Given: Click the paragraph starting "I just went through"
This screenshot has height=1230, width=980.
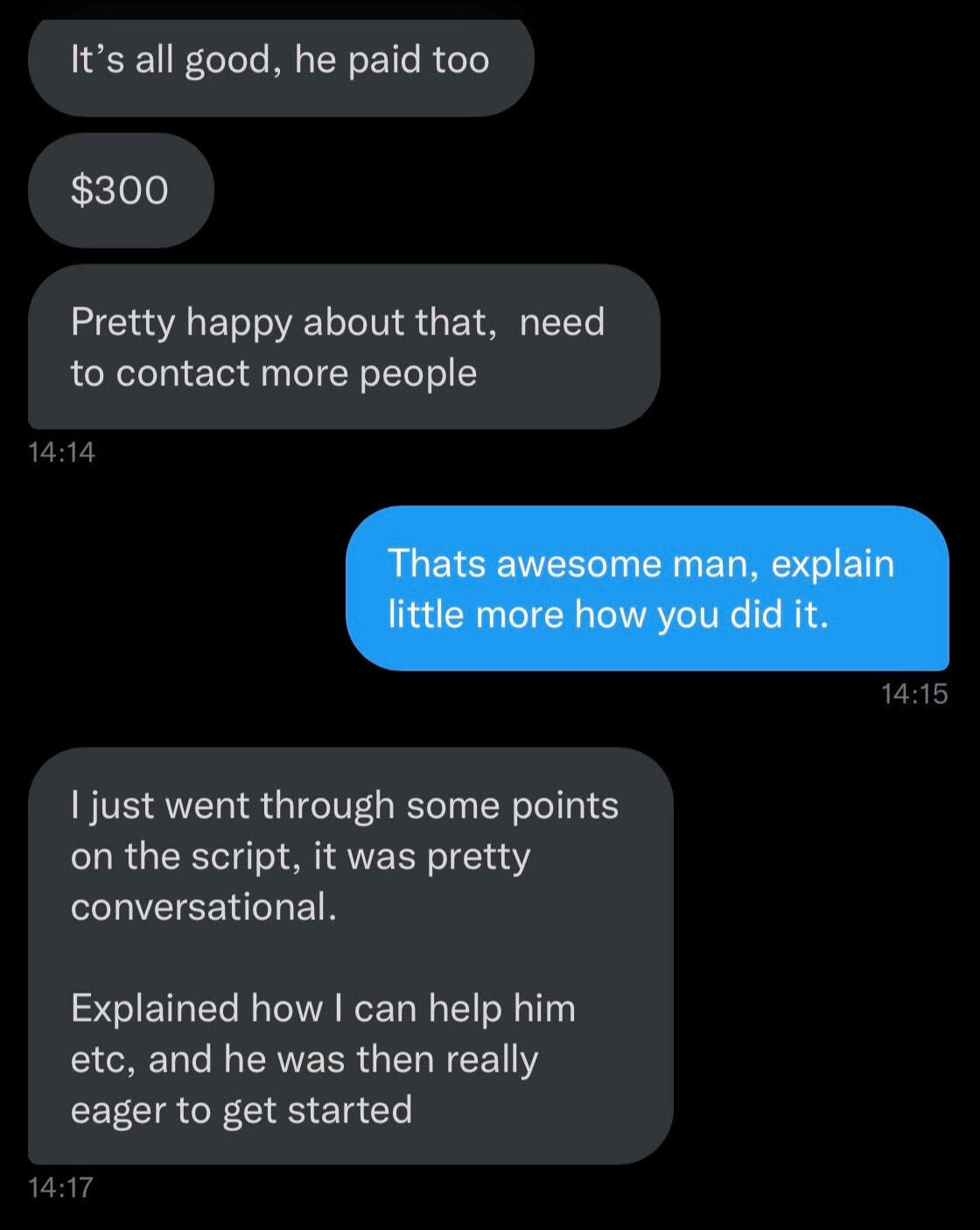Looking at the screenshot, I should (344, 855).
